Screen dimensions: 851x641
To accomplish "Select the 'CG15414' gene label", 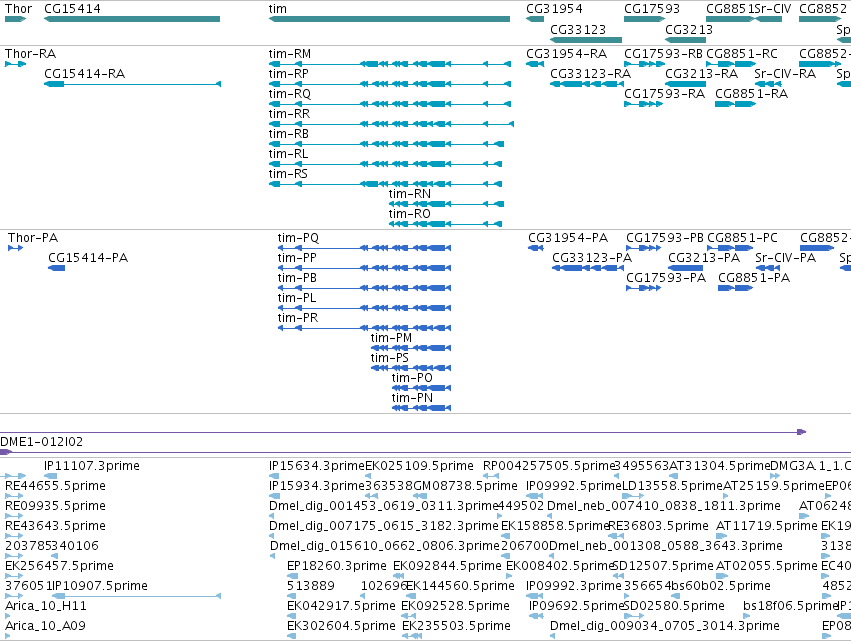I will (72, 9).
